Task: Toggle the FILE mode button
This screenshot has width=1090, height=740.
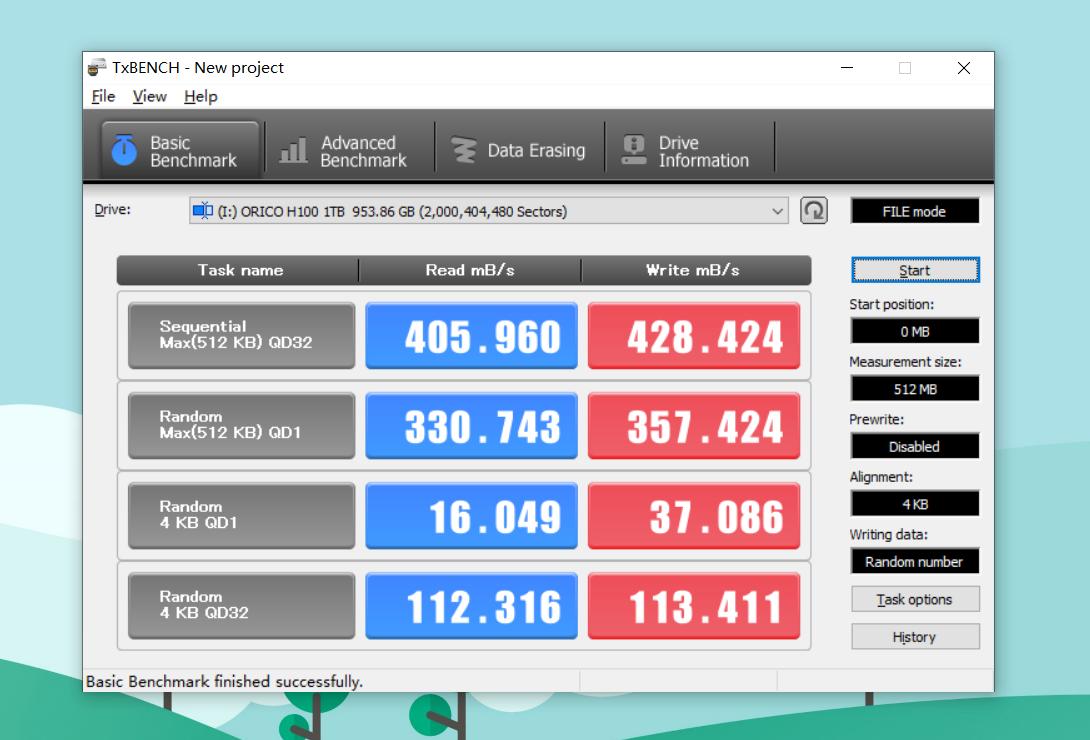Action: pos(914,211)
